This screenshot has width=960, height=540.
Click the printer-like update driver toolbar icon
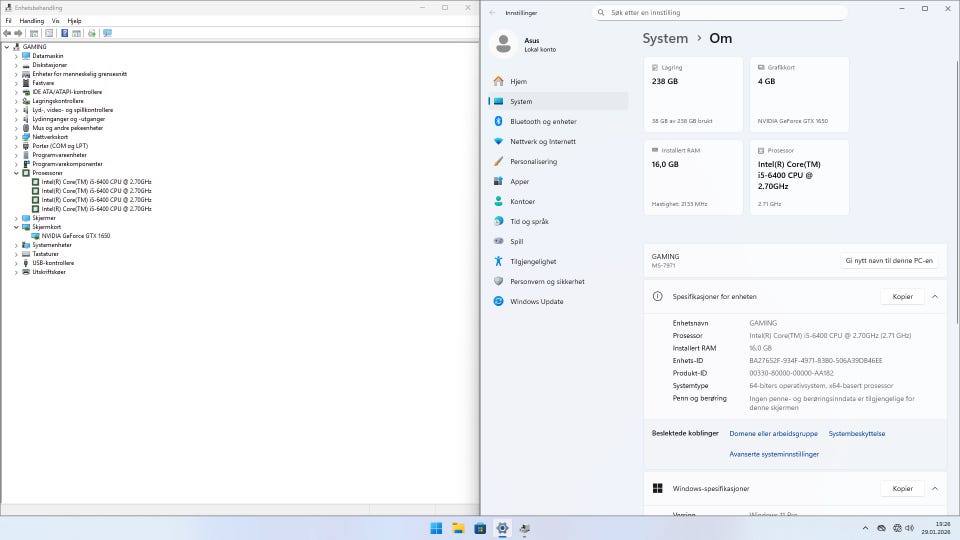tap(92, 33)
